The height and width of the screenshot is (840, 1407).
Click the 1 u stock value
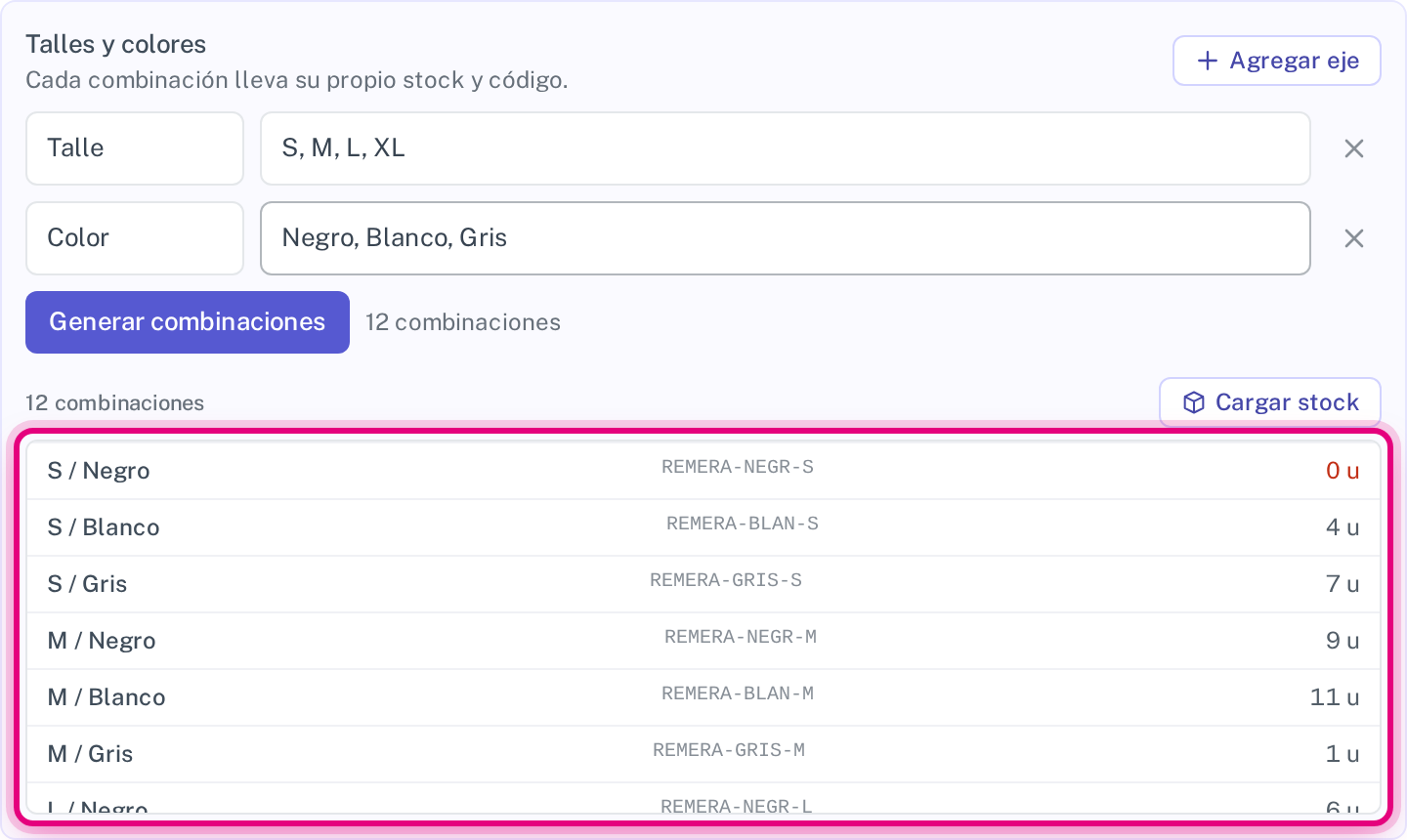1343,754
